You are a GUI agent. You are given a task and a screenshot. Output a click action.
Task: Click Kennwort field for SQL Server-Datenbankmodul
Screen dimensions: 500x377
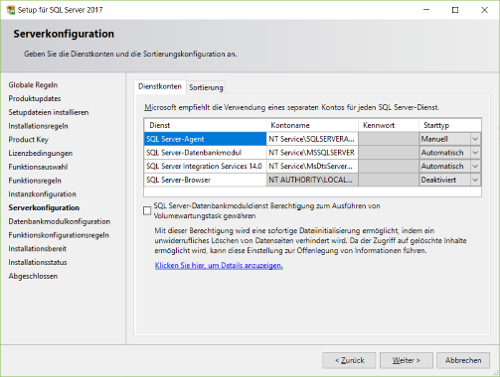click(x=389, y=153)
